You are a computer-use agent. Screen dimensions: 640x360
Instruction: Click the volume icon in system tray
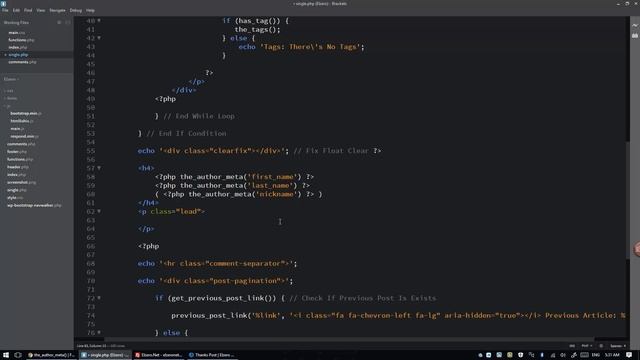[563, 355]
